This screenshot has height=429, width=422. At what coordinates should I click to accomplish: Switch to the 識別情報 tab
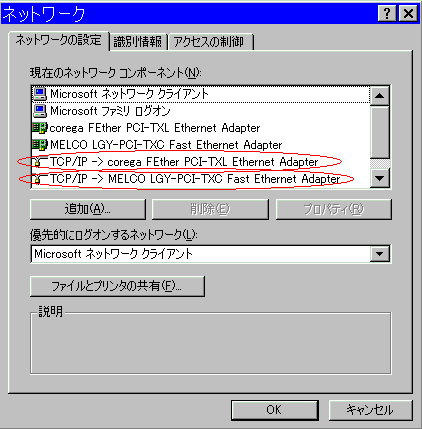[x=138, y=42]
